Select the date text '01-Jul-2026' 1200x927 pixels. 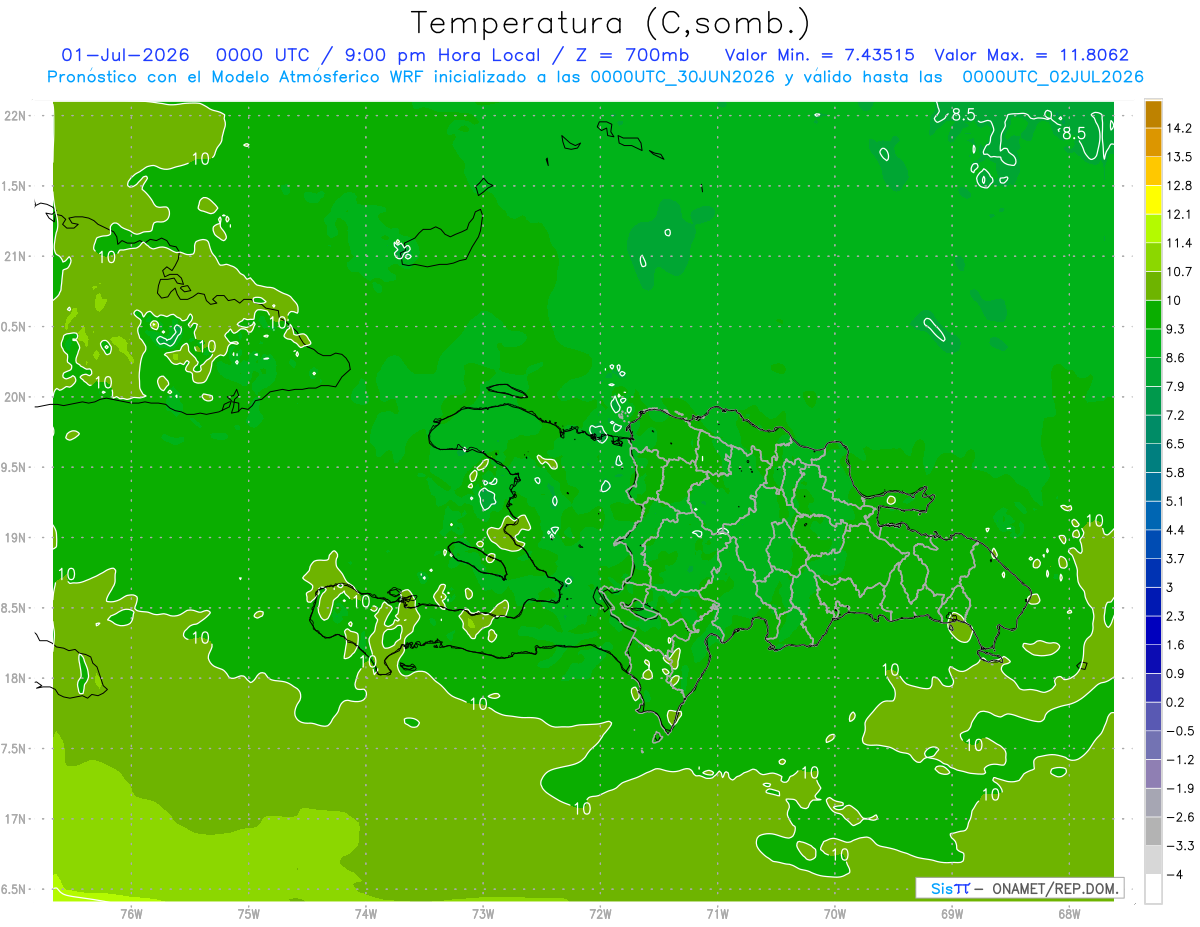pyautogui.click(x=125, y=55)
